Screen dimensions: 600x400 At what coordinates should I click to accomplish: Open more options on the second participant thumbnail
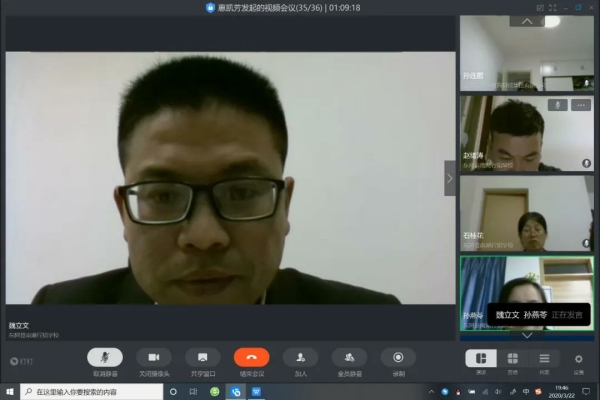coord(581,105)
